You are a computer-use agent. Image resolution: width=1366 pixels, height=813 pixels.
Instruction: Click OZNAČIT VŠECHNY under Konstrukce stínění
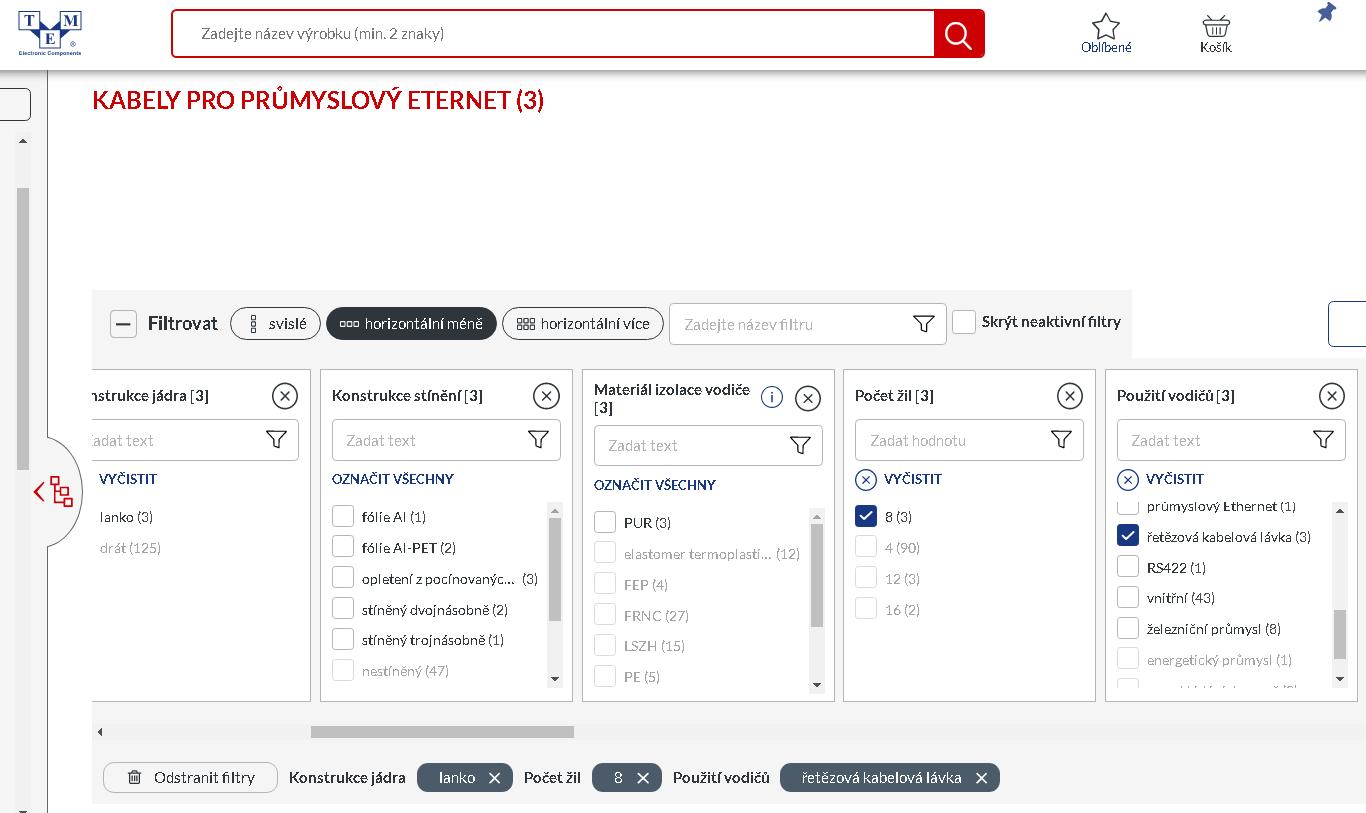point(392,479)
